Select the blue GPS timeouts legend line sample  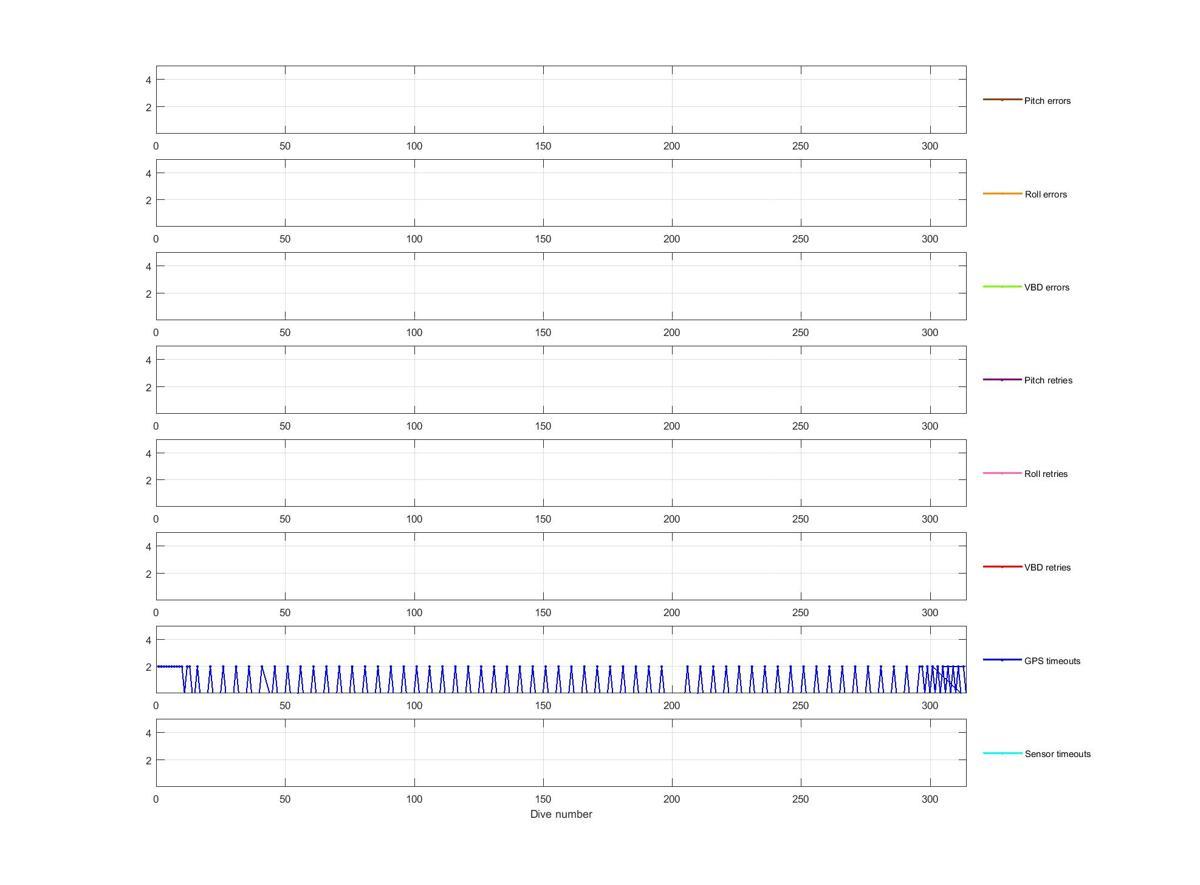[1002, 660]
